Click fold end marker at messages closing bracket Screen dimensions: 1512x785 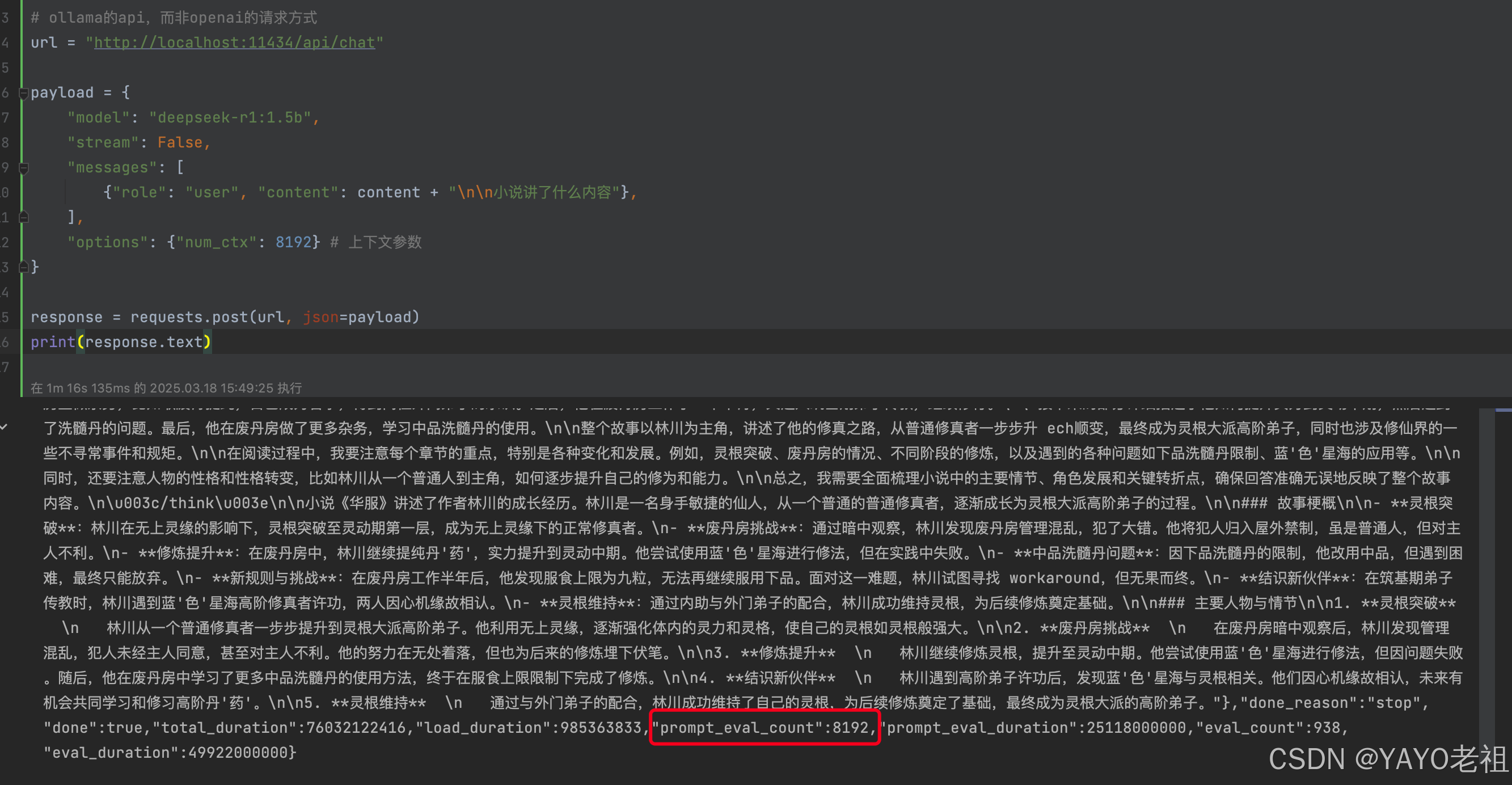tap(23, 217)
